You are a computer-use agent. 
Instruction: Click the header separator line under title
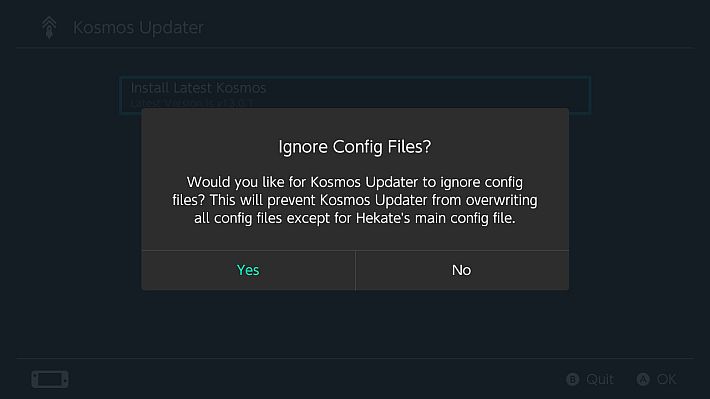point(355,47)
